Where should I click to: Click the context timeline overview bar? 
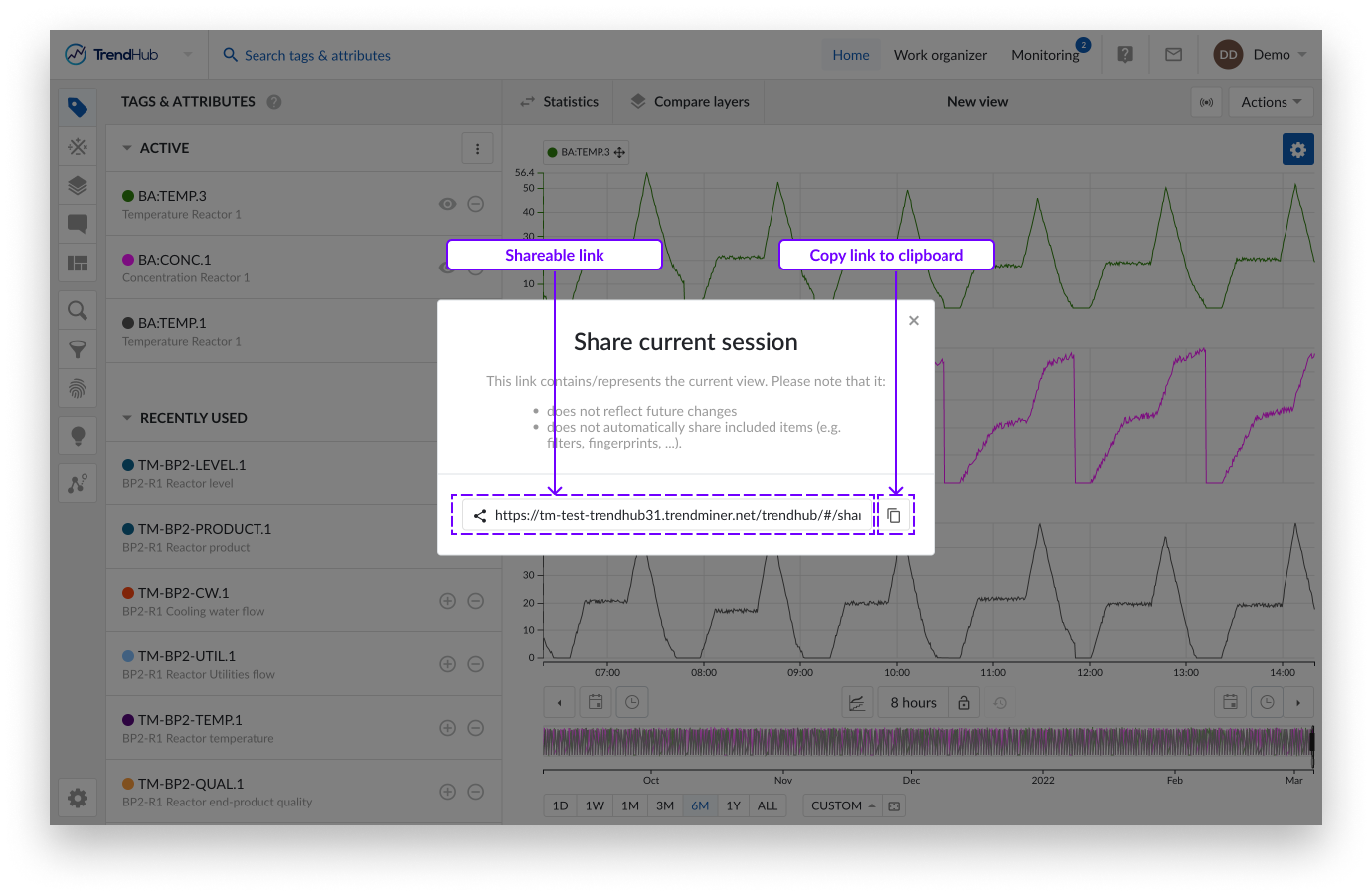click(x=927, y=742)
